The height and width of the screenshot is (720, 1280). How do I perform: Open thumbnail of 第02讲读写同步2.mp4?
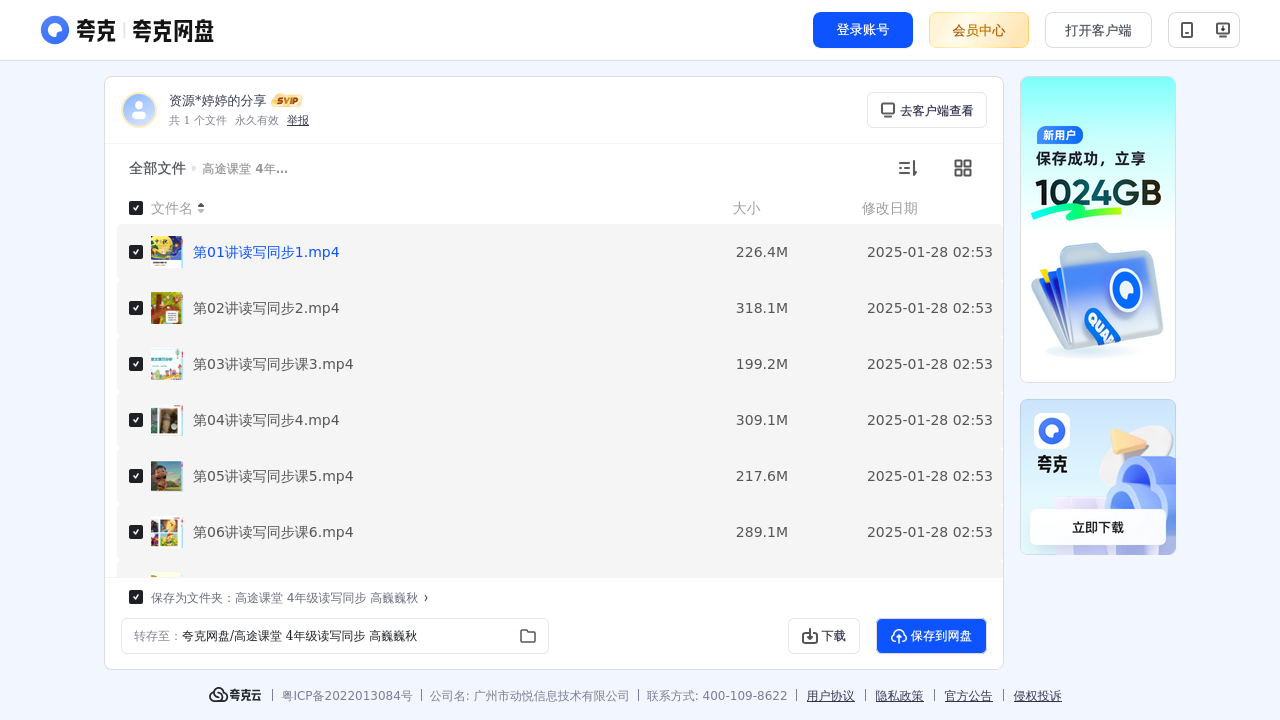pos(167,308)
